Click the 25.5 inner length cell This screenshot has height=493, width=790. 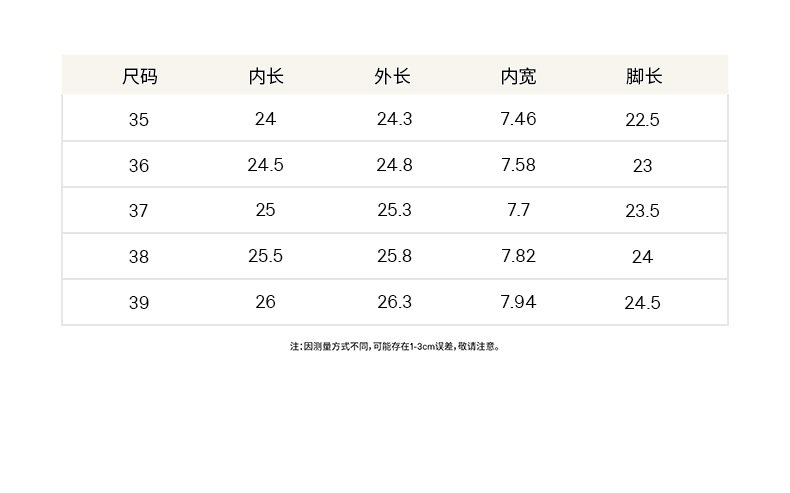pyautogui.click(x=265, y=256)
